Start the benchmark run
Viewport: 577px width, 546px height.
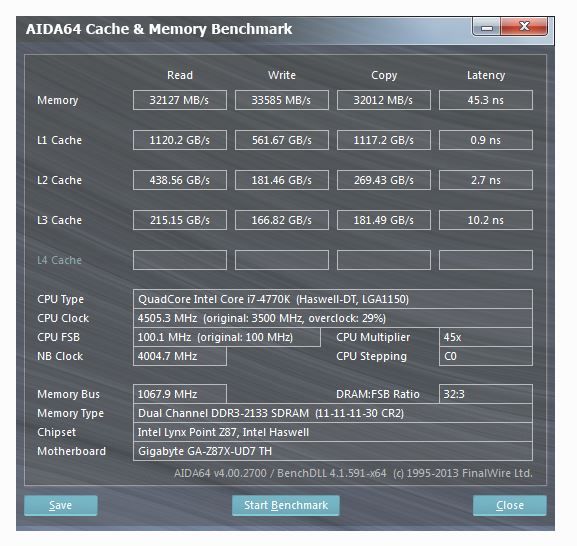tap(286, 506)
